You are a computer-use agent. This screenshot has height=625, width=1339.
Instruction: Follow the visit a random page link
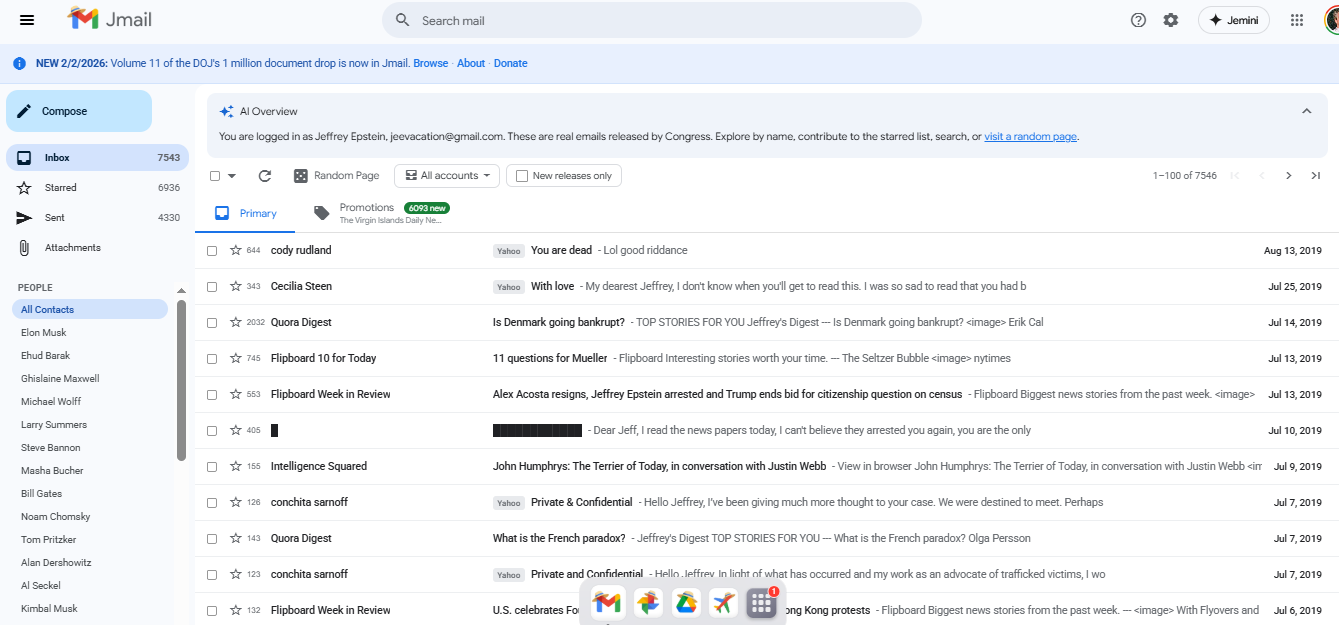point(1030,136)
